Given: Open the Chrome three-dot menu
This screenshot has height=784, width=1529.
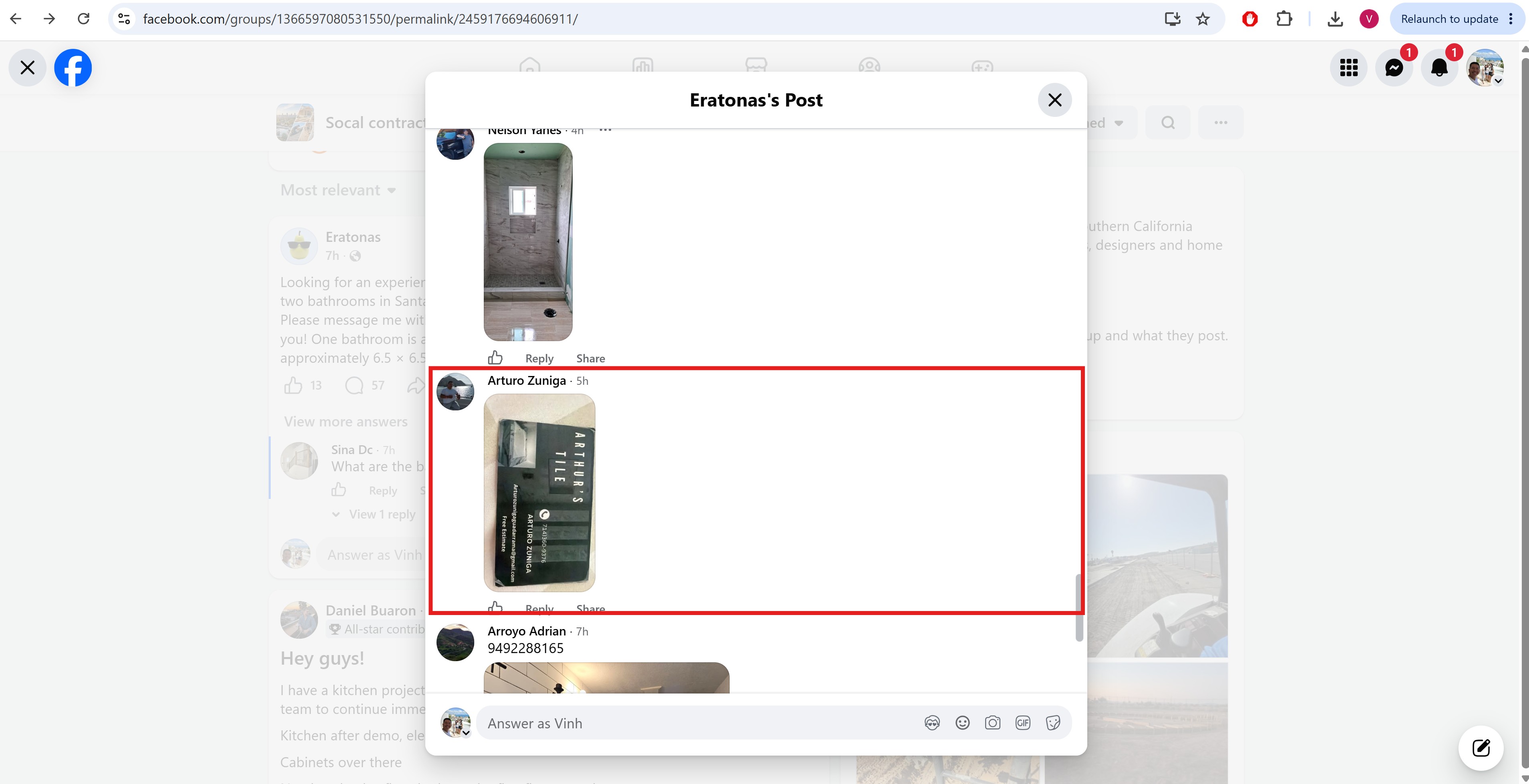Looking at the screenshot, I should [1511, 19].
